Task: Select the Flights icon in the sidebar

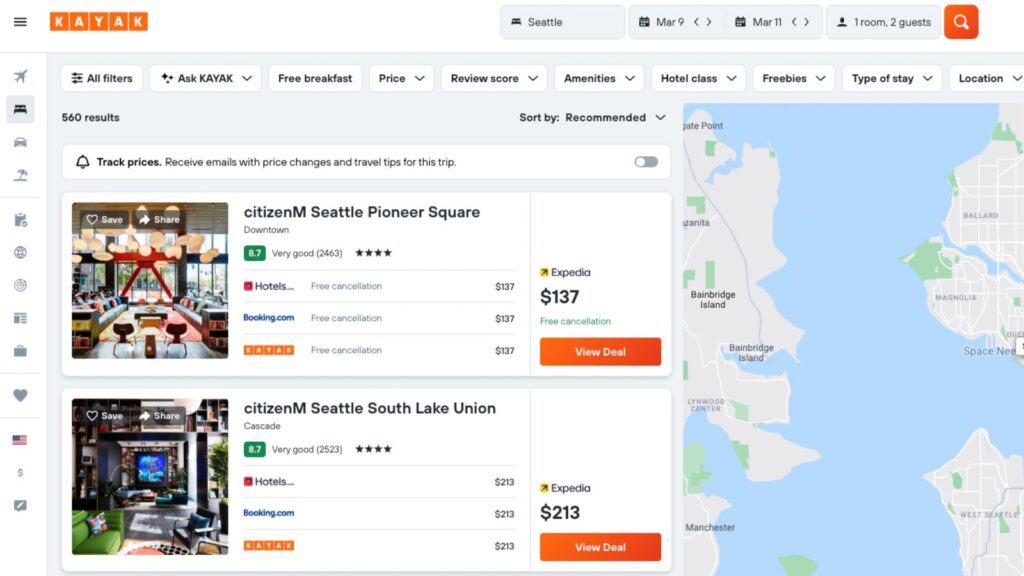Action: coord(20,75)
